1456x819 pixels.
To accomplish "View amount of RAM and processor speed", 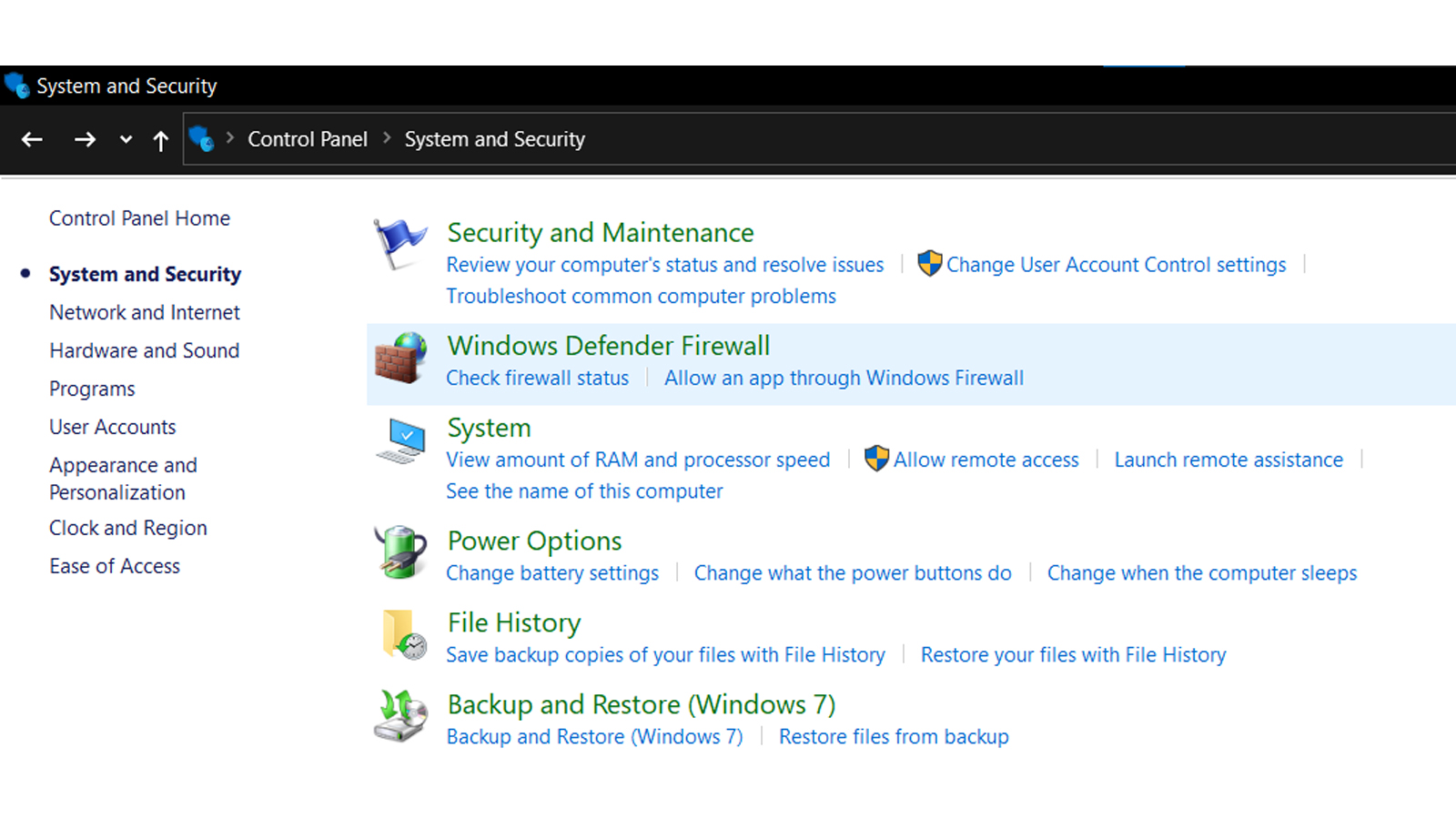I will [x=638, y=460].
